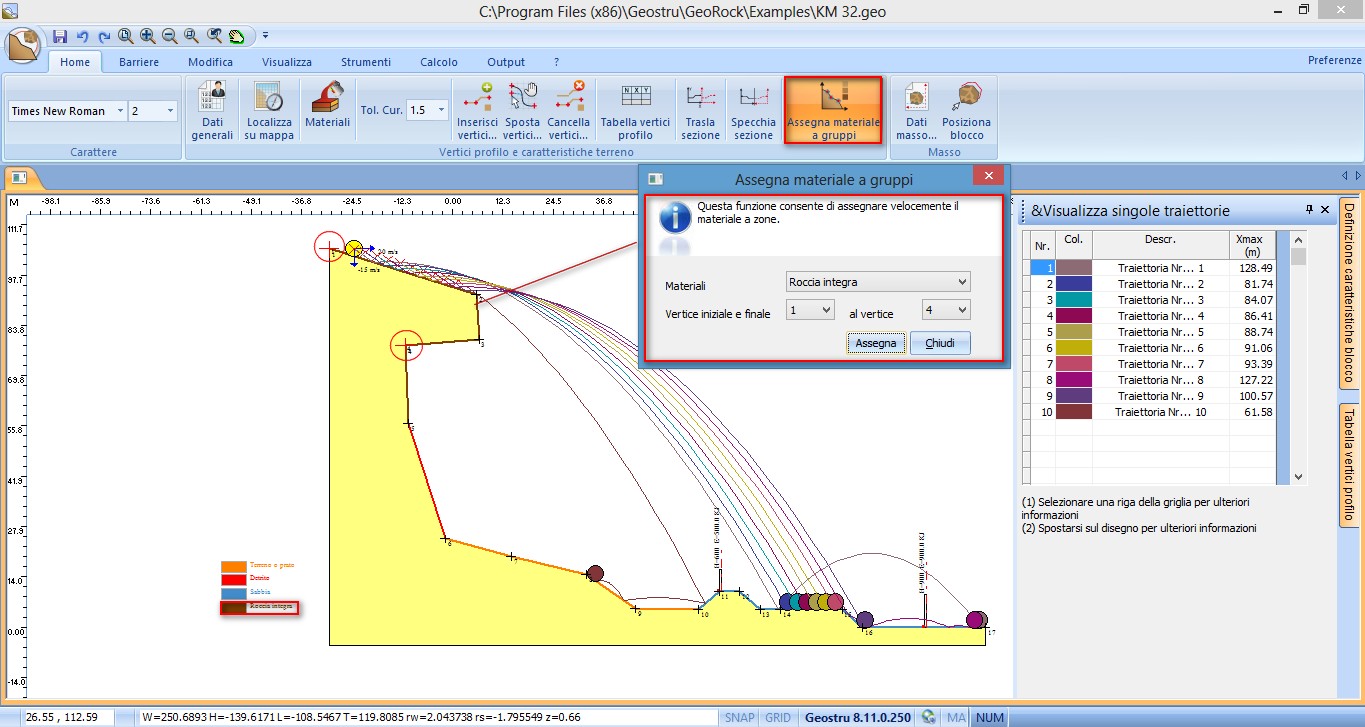Screen dimensions: 1365x727
Task: Open the font name dropdown
Action: [120, 111]
